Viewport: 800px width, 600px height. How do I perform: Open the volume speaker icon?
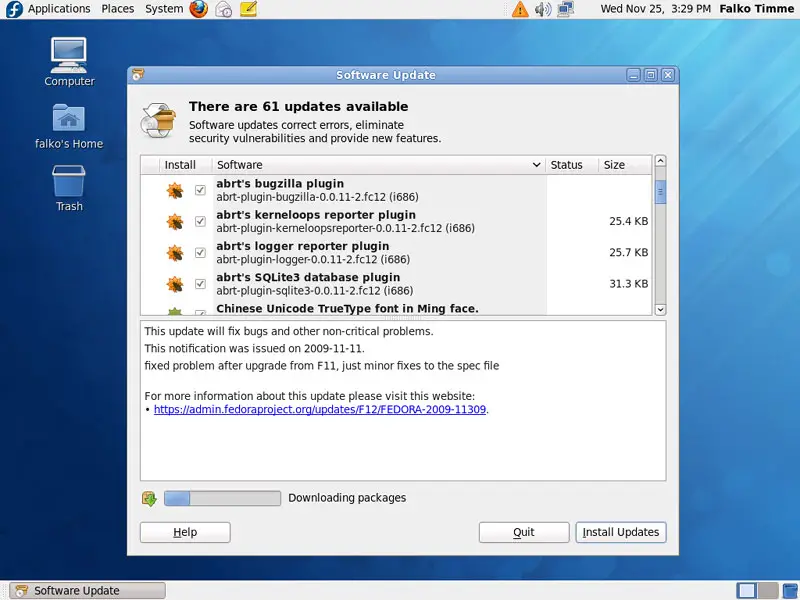tap(543, 9)
